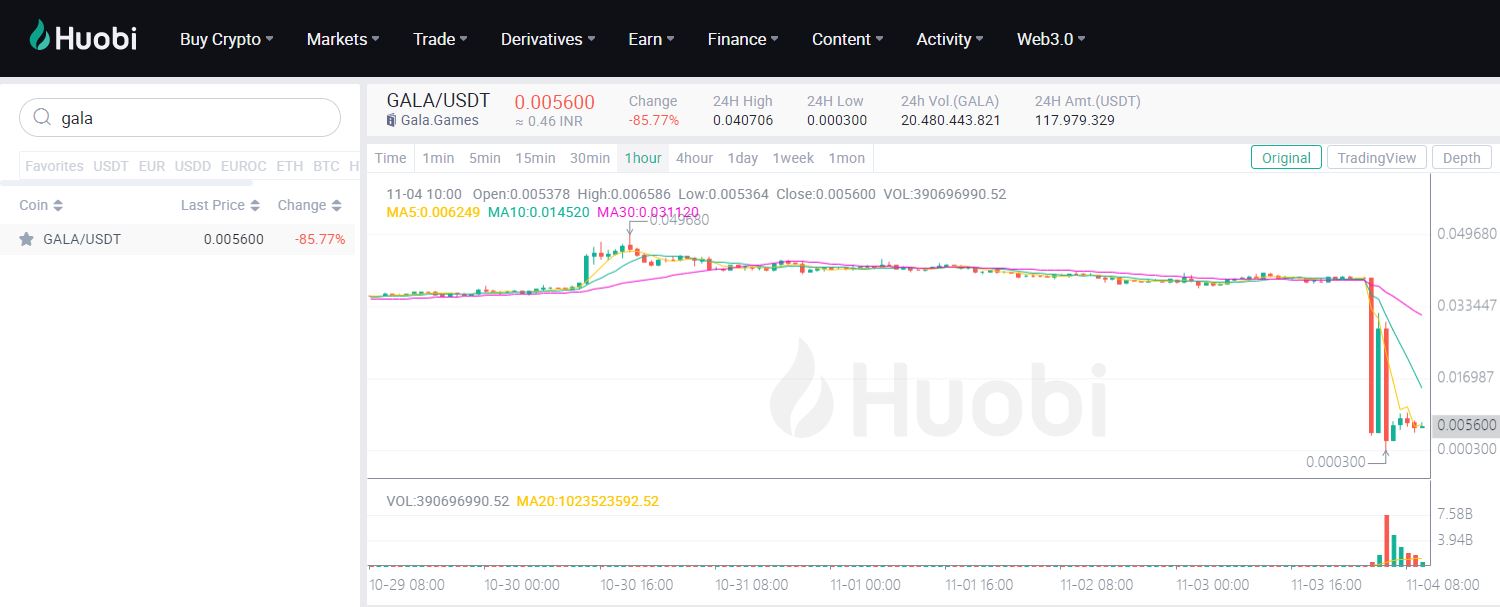Sort the coin list by Last Price
The image size is (1500, 607).
point(220,205)
